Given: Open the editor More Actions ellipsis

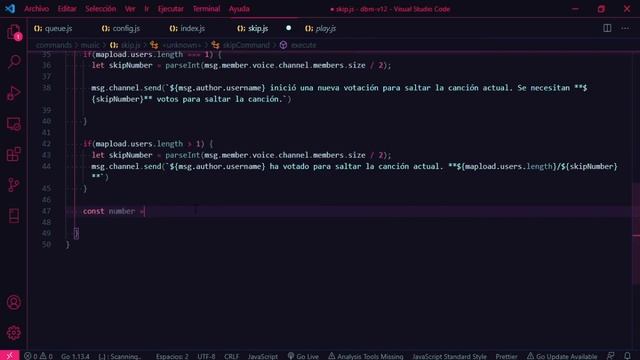Looking at the screenshot, I should pyautogui.click(x=625, y=28).
